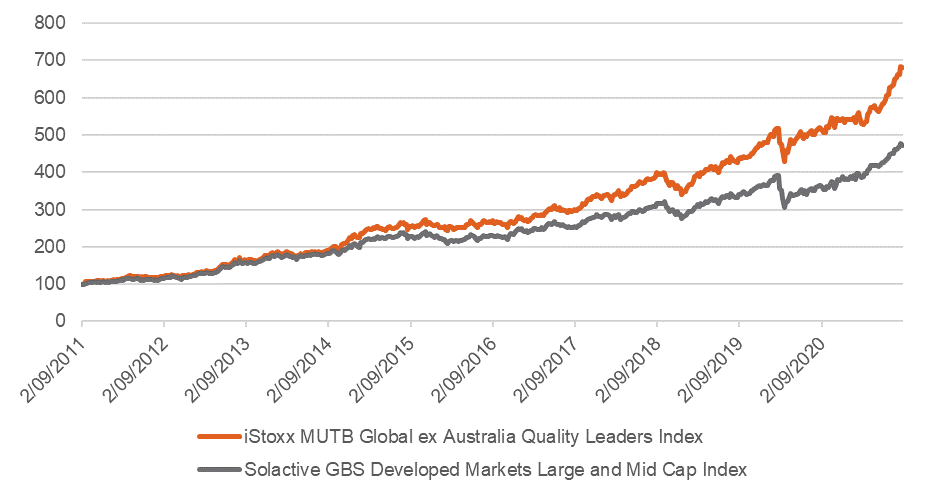Click the 100 y-axis label
Screen dimensions: 940x496
pos(50,284)
